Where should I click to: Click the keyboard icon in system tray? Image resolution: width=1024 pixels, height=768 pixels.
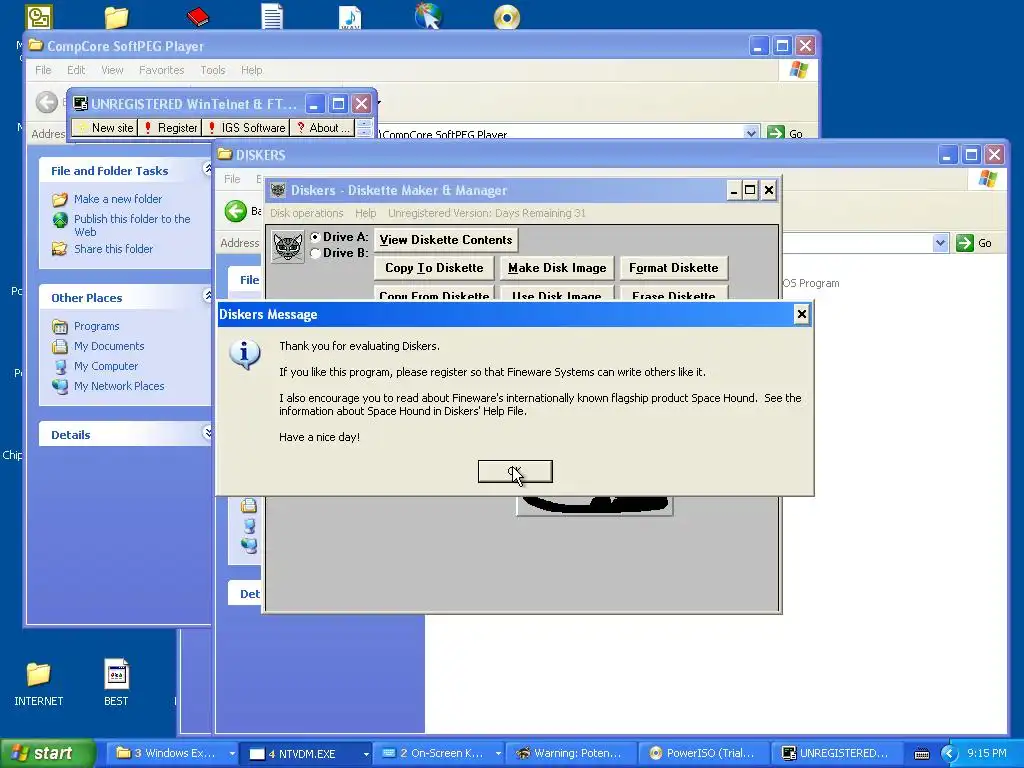tap(921, 754)
